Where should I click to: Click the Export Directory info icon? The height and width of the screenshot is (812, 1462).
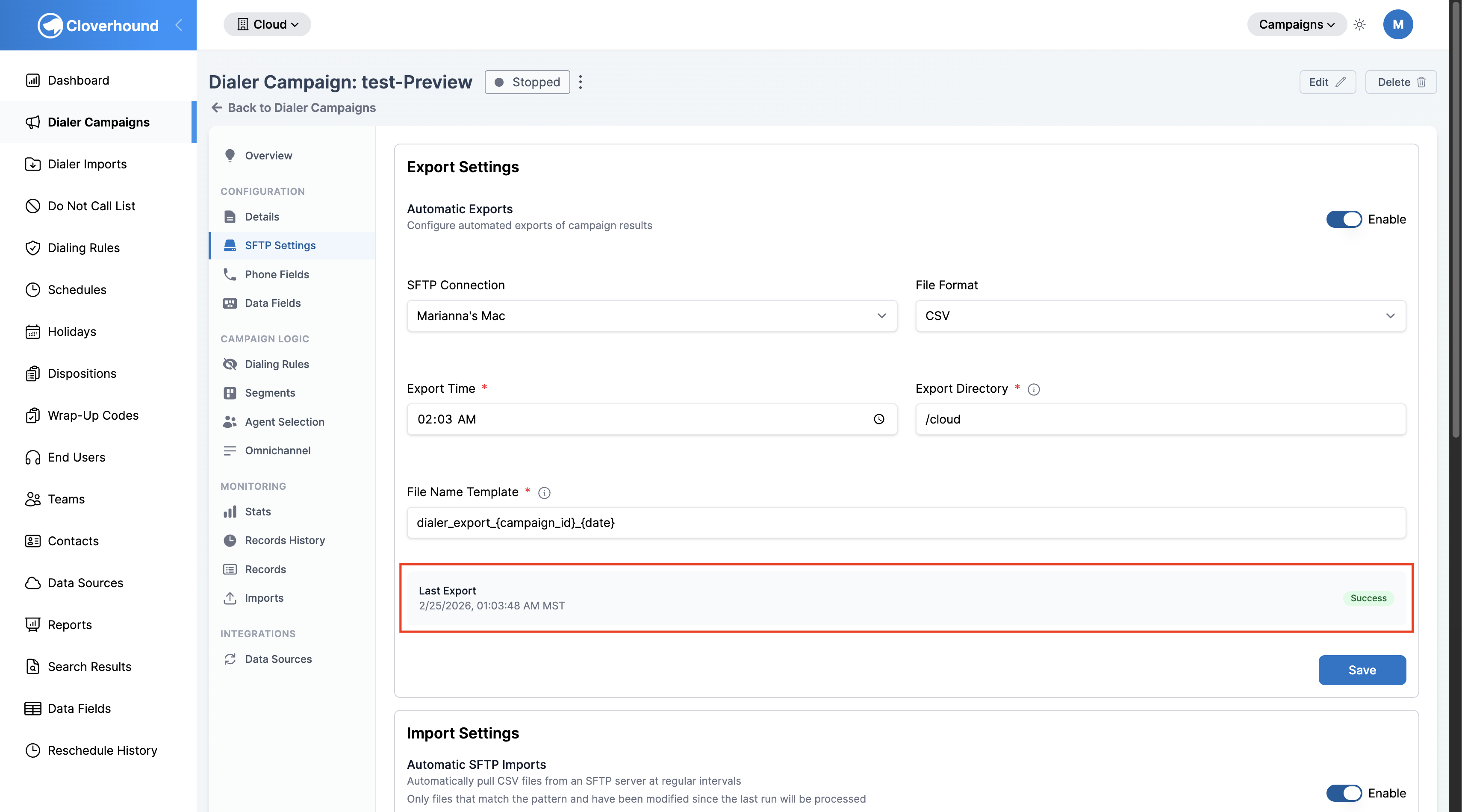point(1034,389)
